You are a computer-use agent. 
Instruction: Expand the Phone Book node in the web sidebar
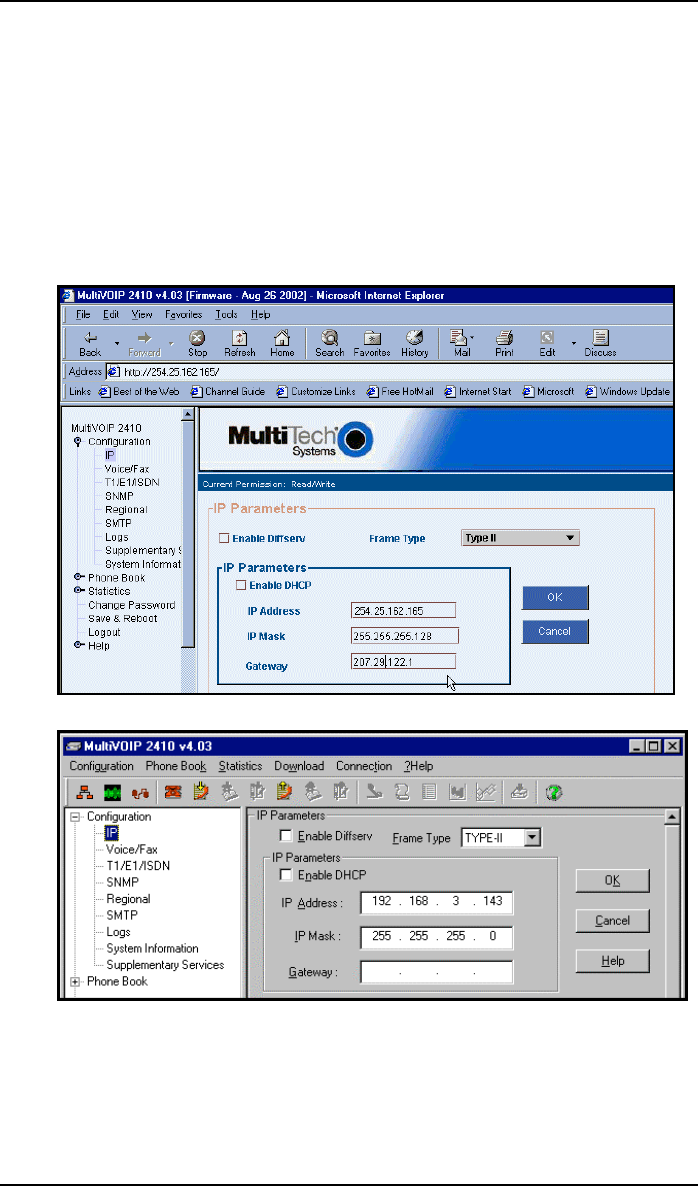point(77,578)
